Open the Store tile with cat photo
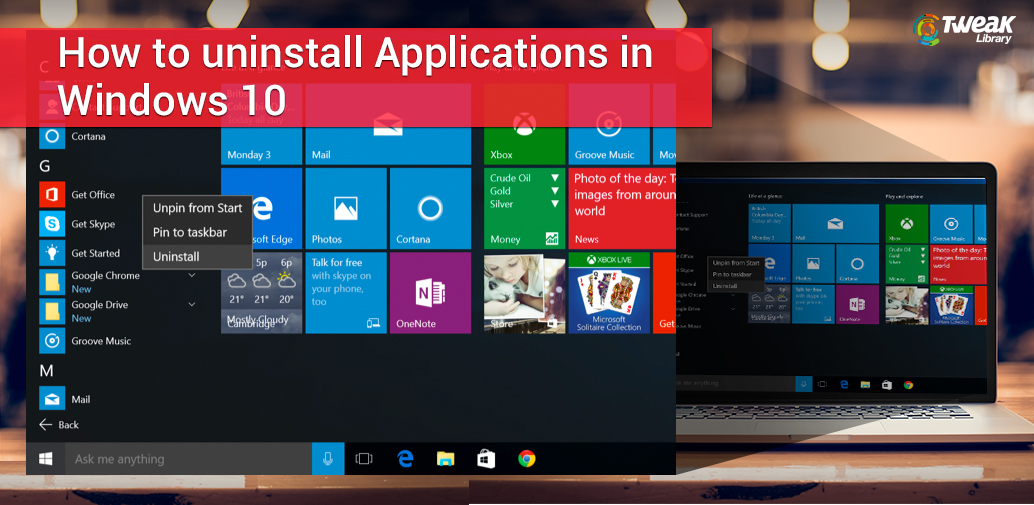The height and width of the screenshot is (505, 1034). tap(525, 293)
